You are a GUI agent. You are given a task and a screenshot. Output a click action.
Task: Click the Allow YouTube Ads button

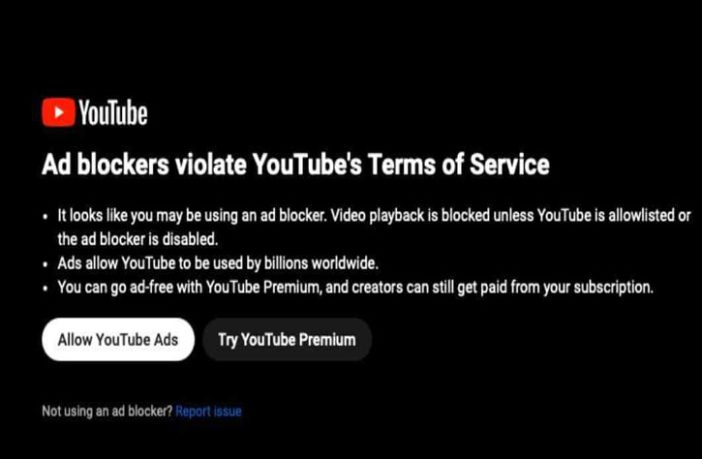tap(118, 339)
